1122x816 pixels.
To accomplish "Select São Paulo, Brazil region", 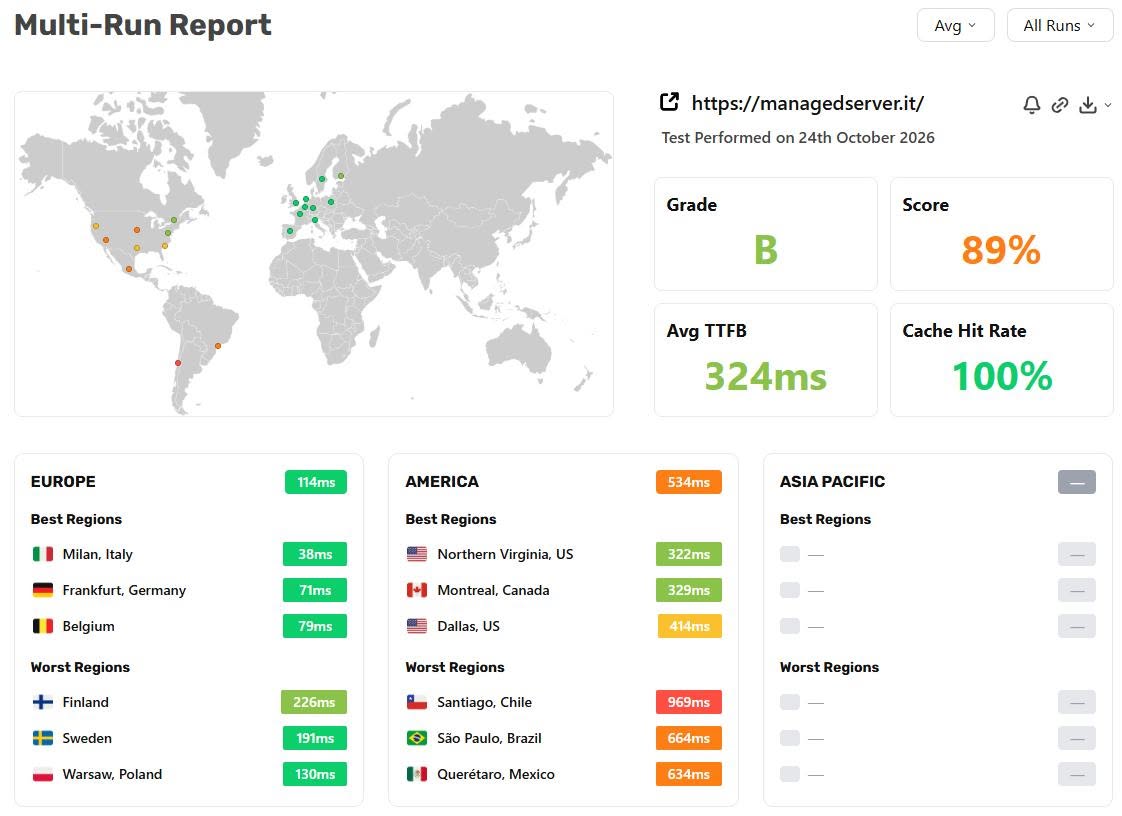I will 489,738.
